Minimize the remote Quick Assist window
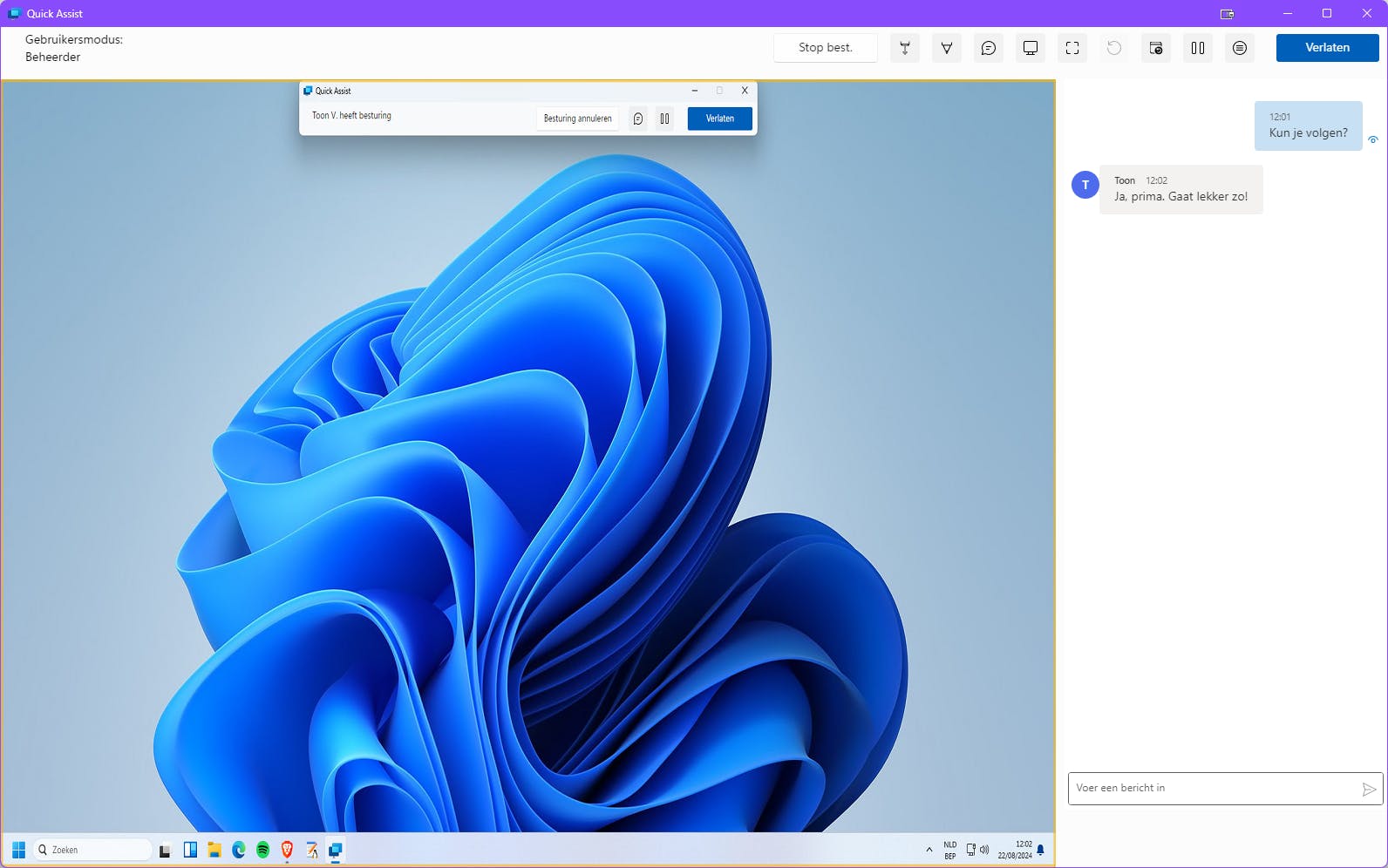Viewport: 1388px width, 868px height. tap(694, 91)
